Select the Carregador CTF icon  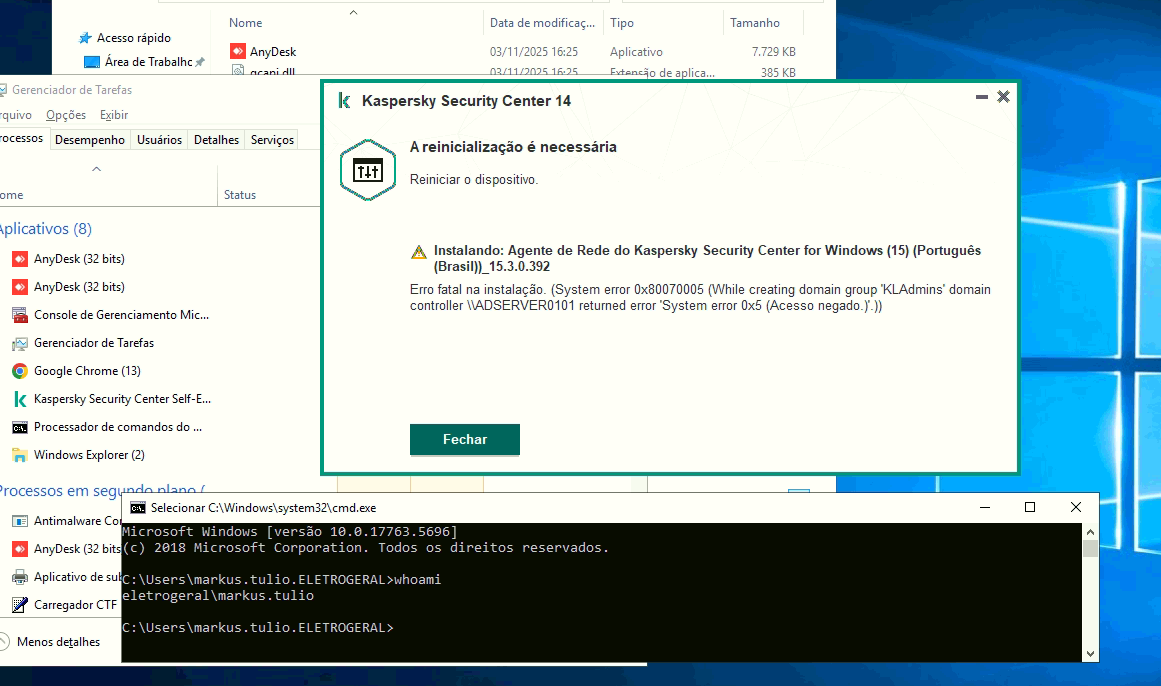(20, 605)
